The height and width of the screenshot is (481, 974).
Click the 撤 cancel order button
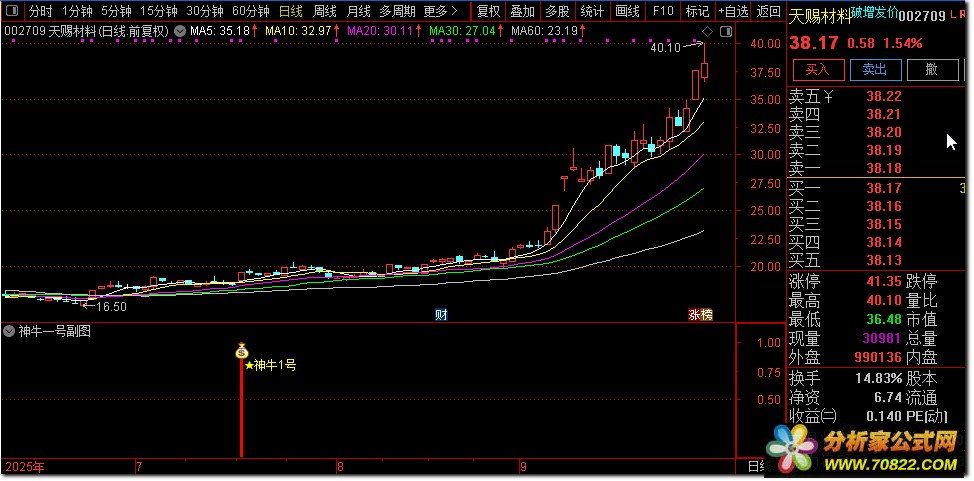click(931, 70)
